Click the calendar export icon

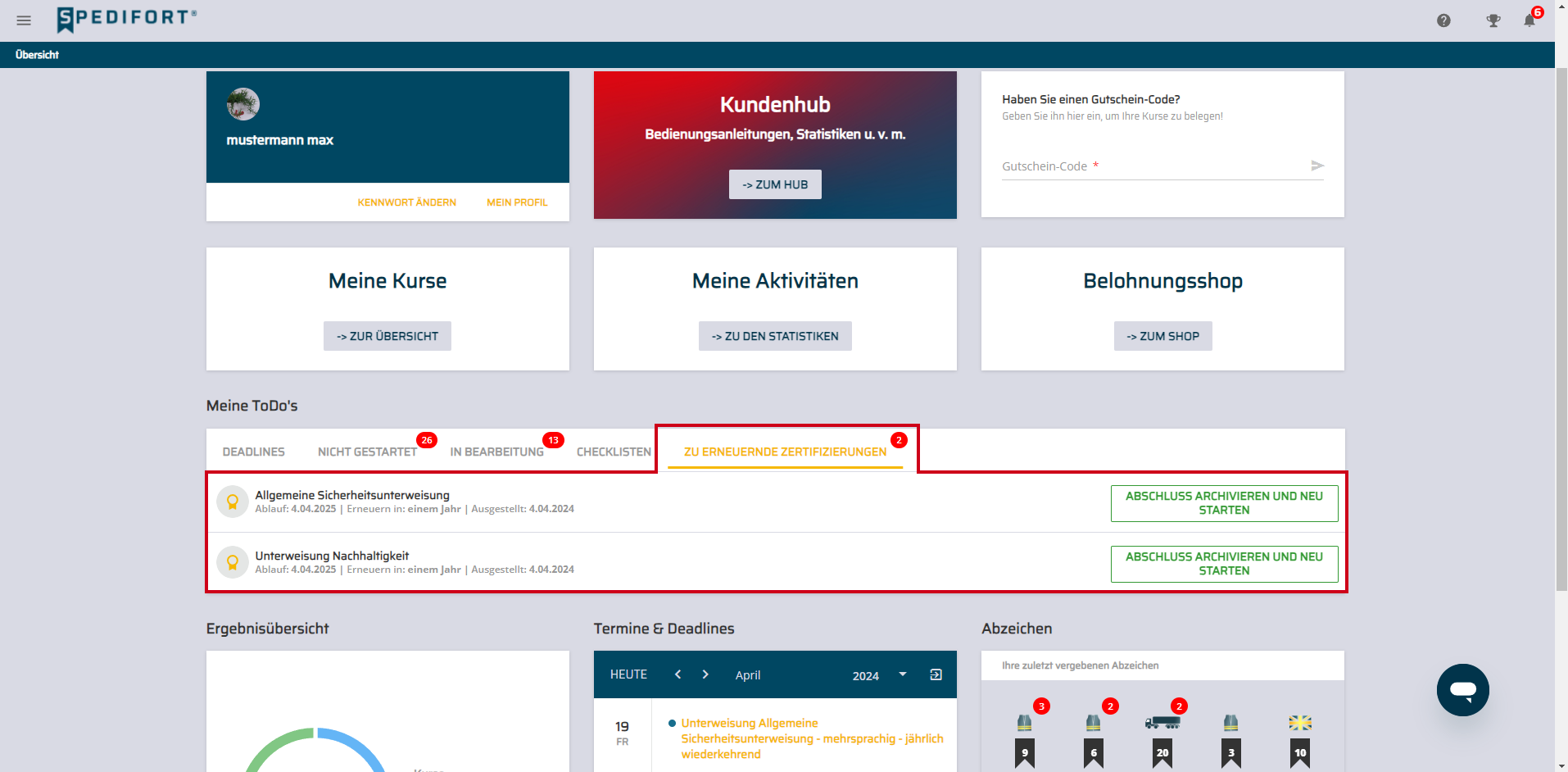[x=936, y=674]
